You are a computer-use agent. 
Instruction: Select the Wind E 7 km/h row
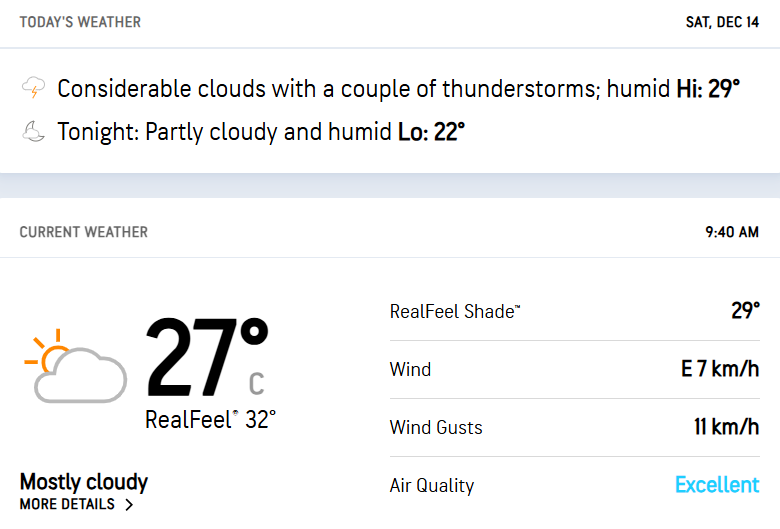(x=575, y=369)
